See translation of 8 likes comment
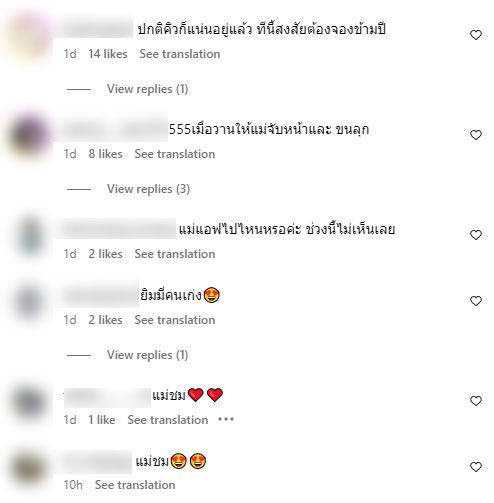This screenshot has height=503, width=494. [175, 154]
